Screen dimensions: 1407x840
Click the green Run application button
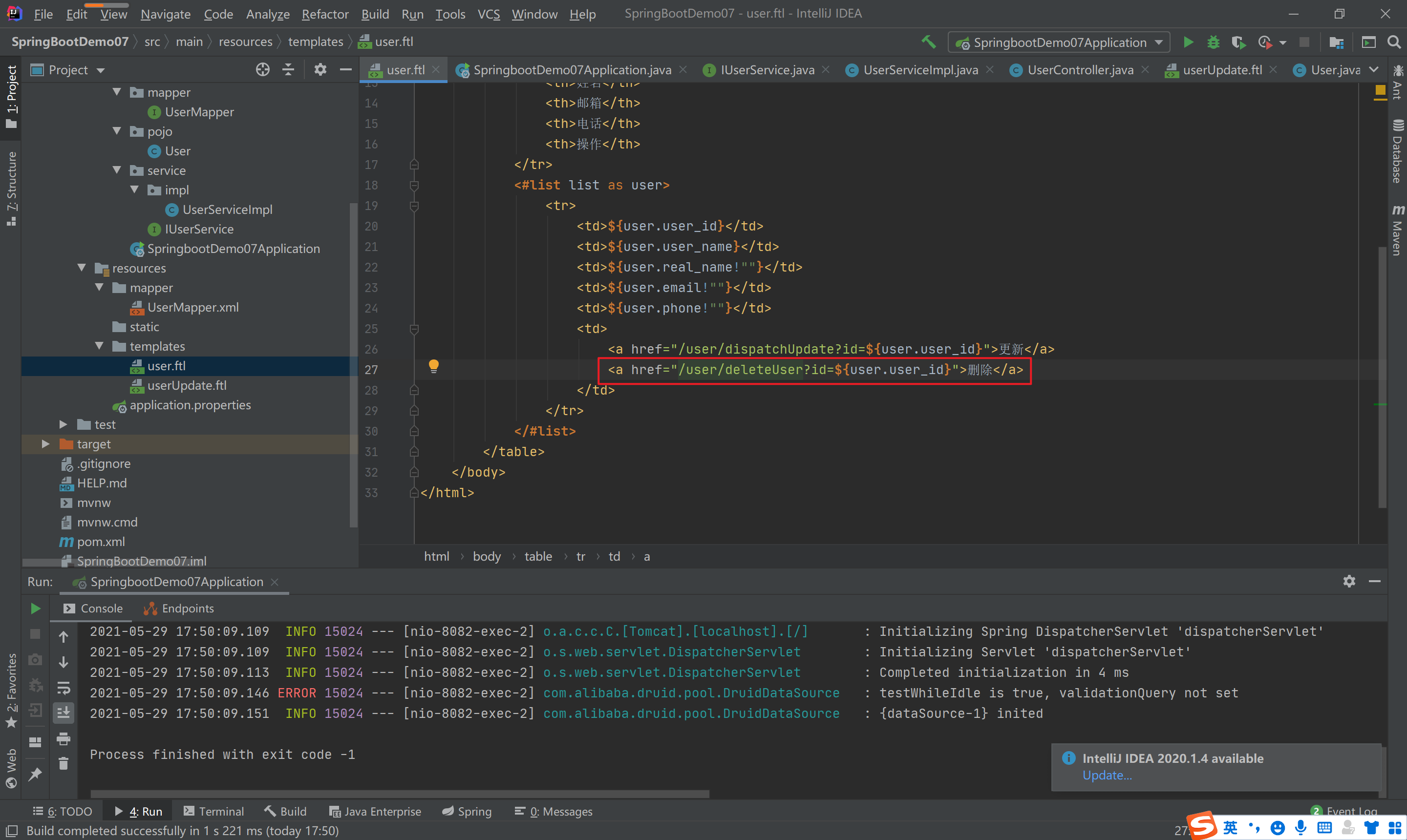pos(1188,42)
